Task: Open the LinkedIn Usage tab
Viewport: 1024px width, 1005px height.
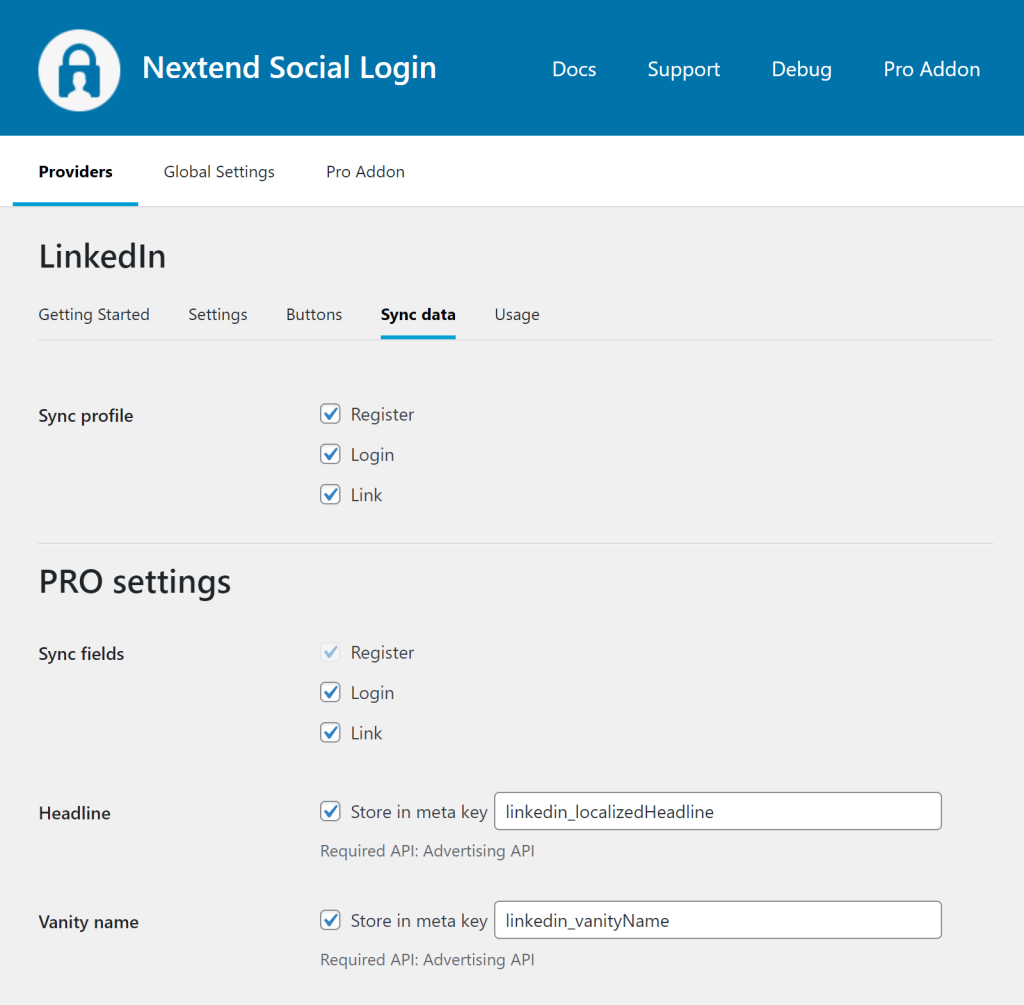Action: [x=517, y=314]
